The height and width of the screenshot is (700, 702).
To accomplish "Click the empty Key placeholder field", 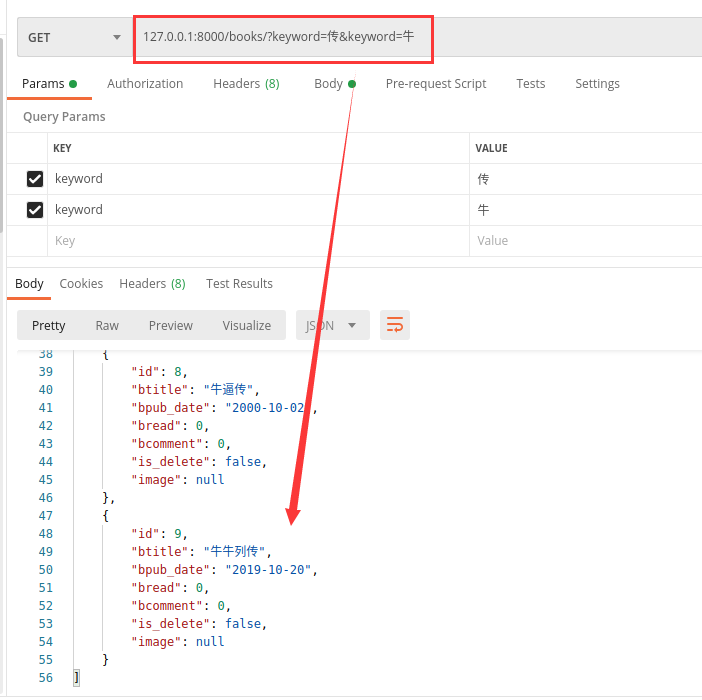I will pyautogui.click(x=258, y=241).
